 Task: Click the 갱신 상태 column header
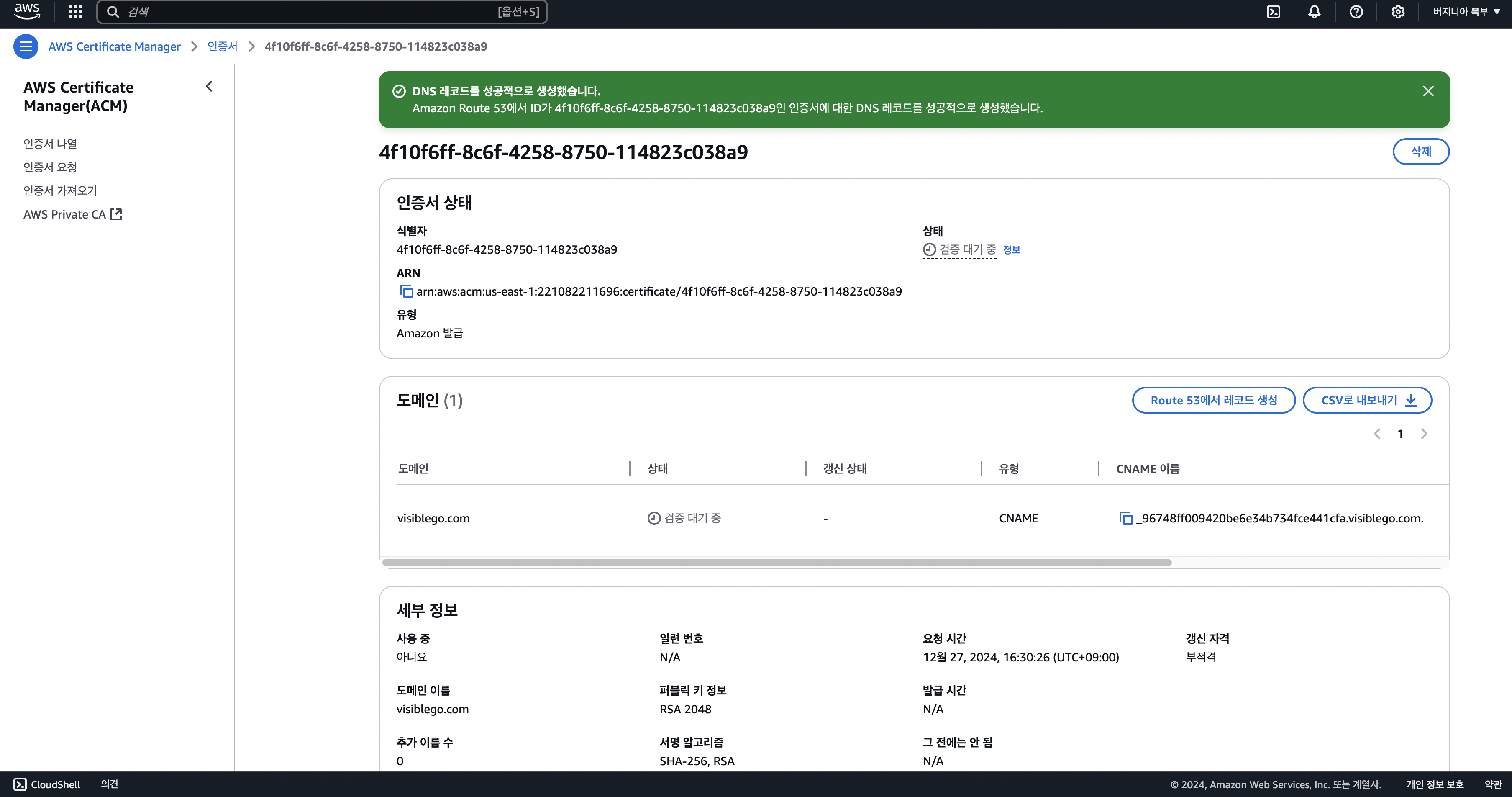coord(845,468)
